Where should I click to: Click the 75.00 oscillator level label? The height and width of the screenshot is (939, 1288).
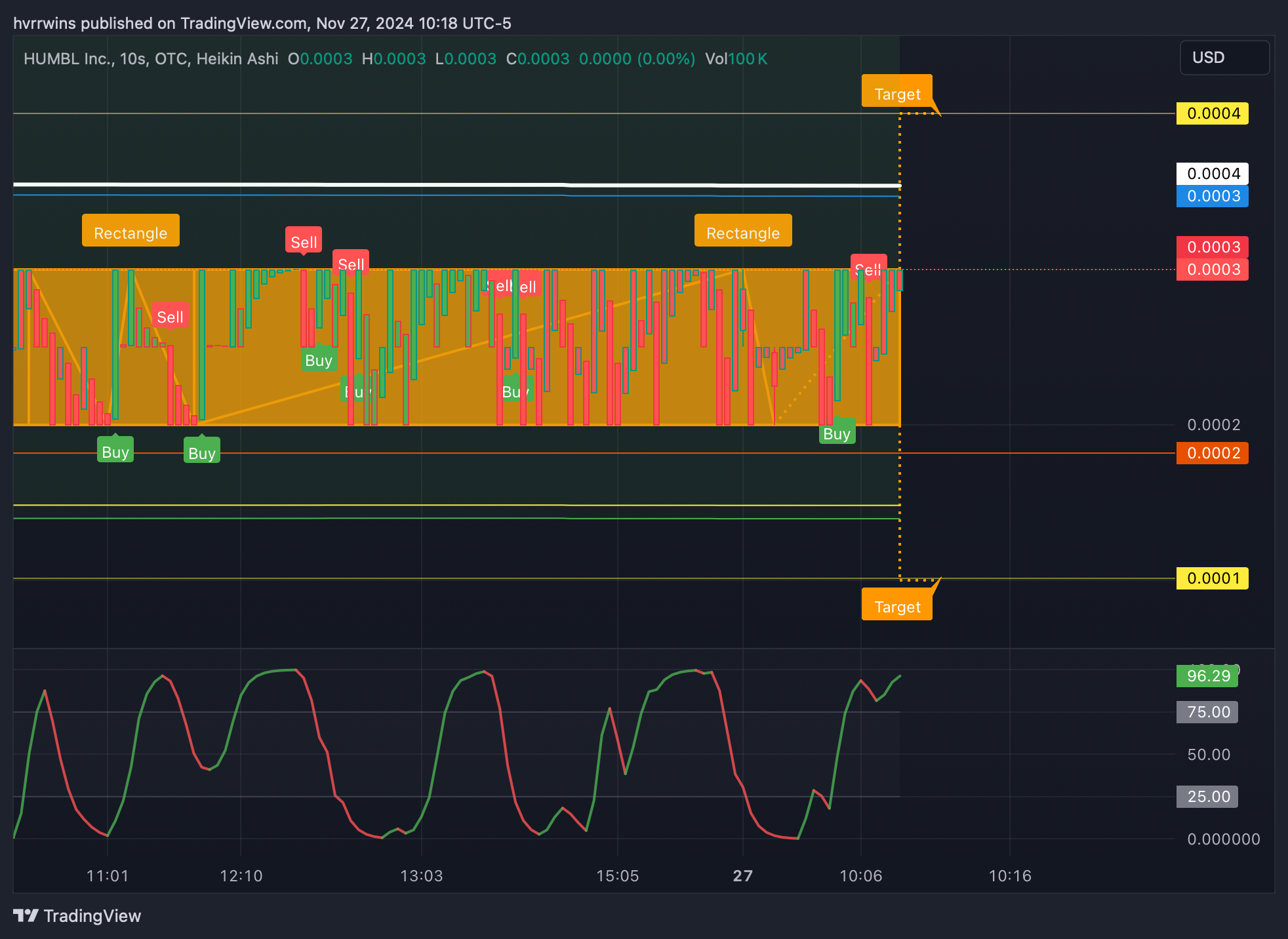coord(1207,712)
